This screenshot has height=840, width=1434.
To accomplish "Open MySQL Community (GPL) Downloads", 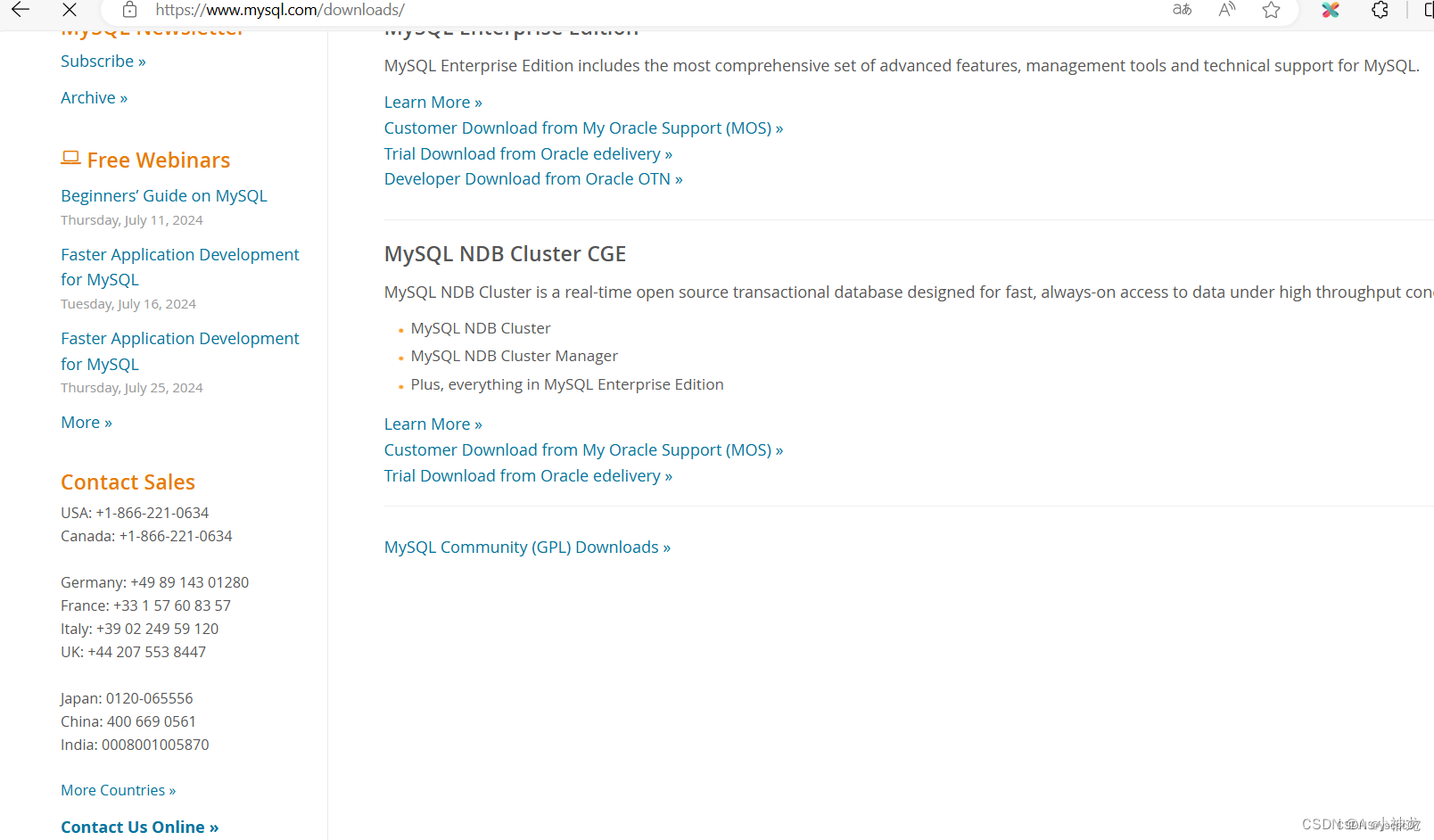I will coord(526,547).
